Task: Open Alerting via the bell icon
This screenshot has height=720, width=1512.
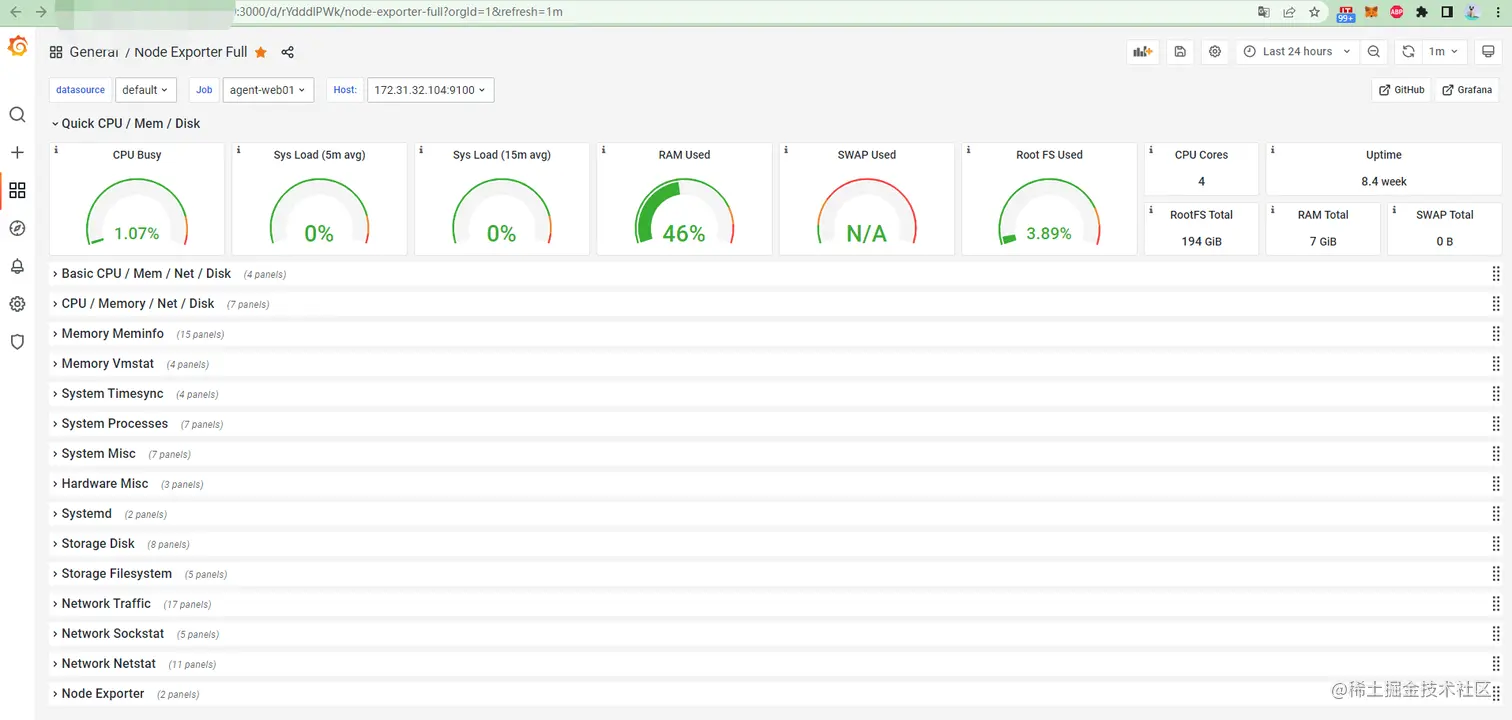Action: point(16,265)
